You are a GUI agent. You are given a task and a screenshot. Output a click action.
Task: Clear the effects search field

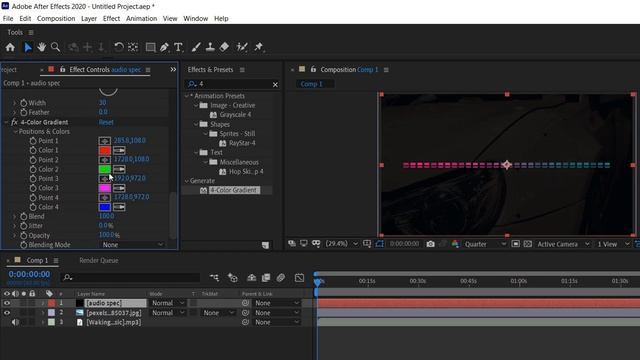click(275, 84)
